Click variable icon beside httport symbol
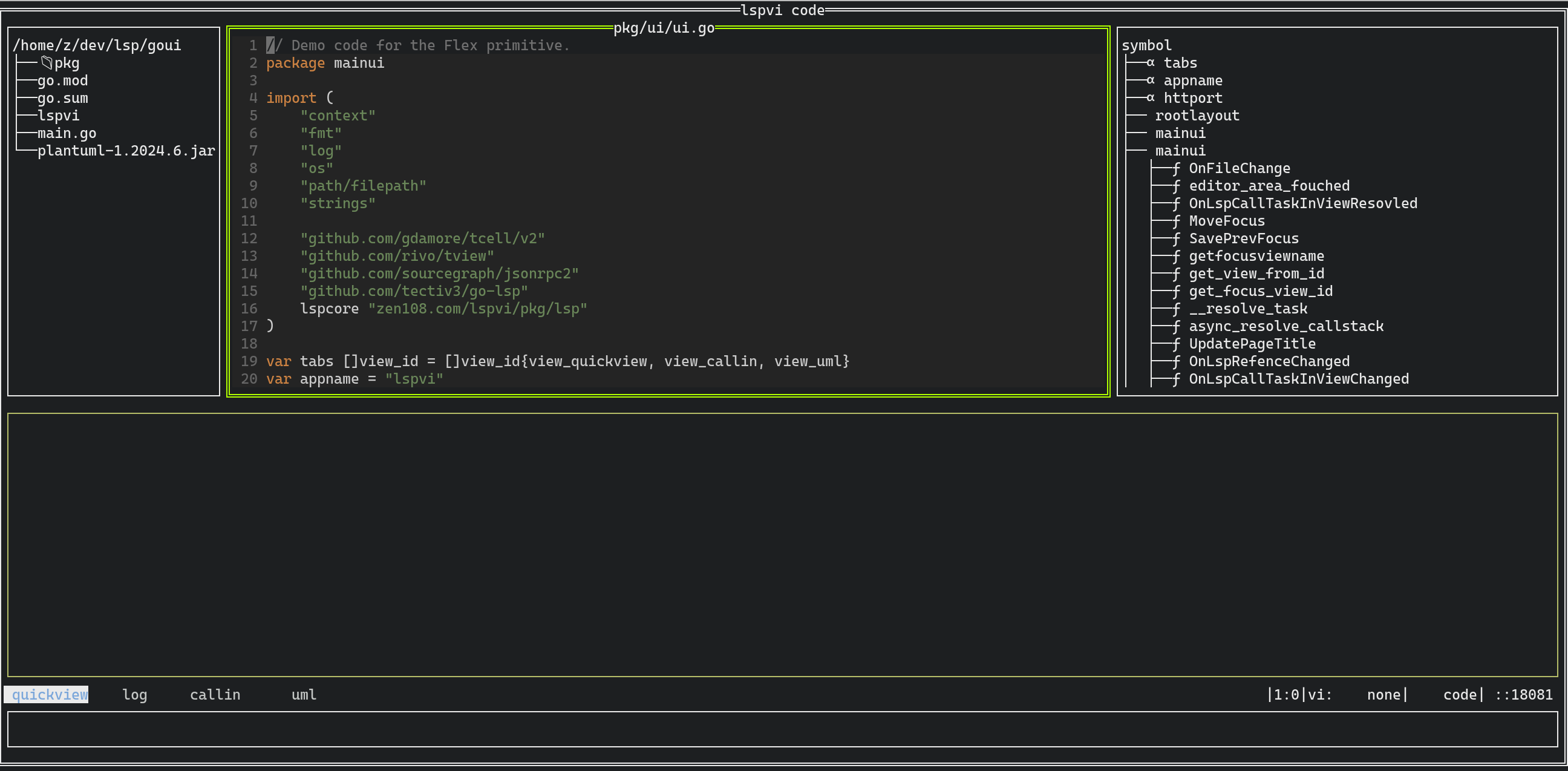Screen dimensions: 1568x771 pyautogui.click(x=1151, y=98)
